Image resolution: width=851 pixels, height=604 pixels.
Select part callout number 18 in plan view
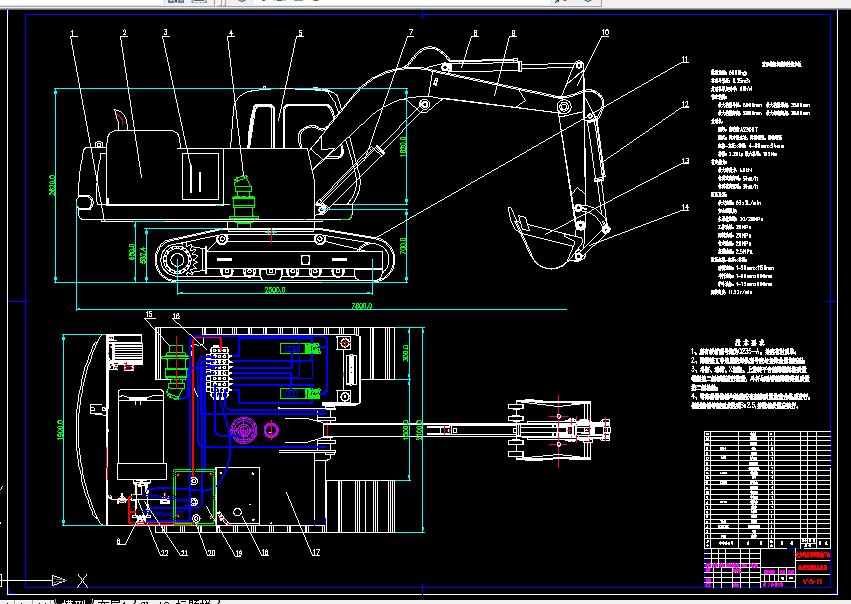[x=264, y=552]
